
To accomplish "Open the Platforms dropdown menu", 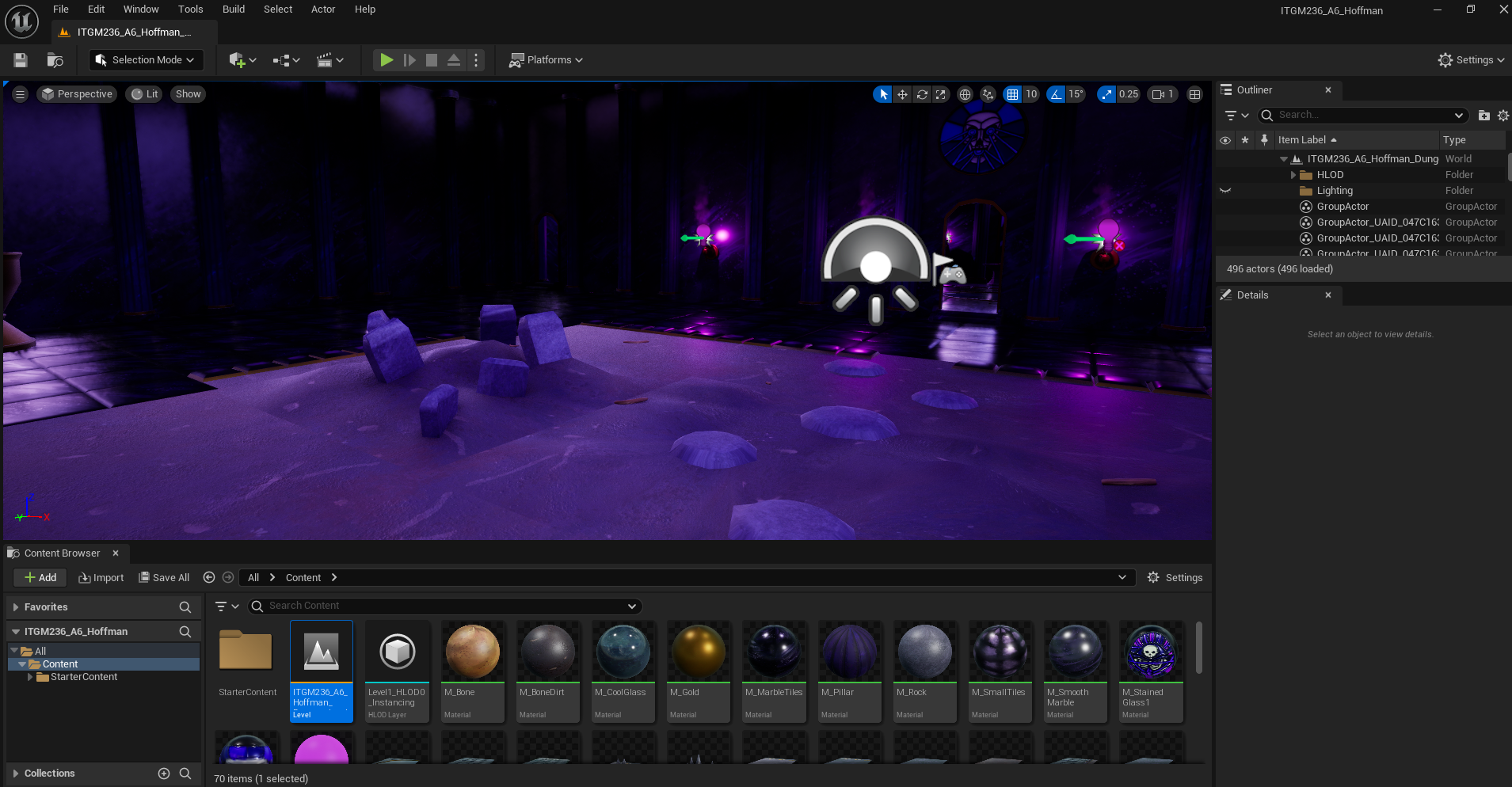I will coord(546,60).
